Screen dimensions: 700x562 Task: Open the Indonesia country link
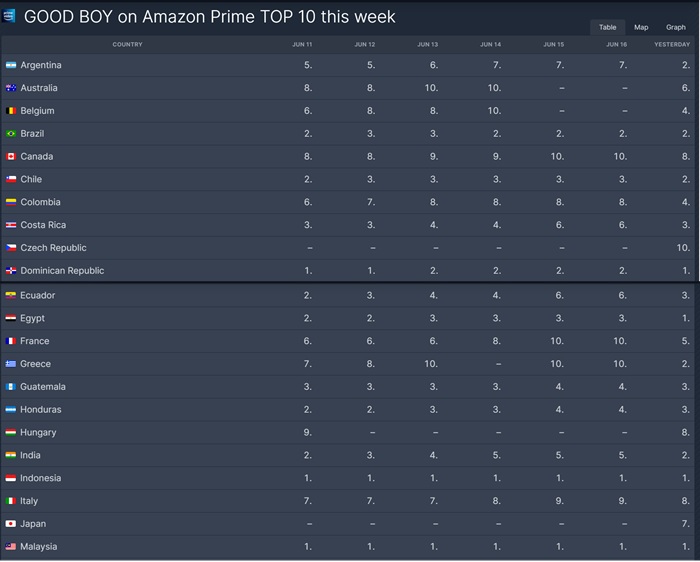coord(41,478)
